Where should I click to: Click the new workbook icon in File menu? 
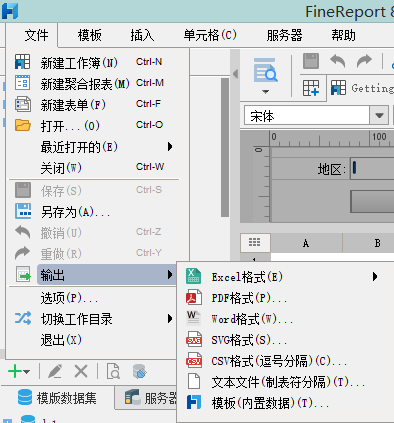22,62
